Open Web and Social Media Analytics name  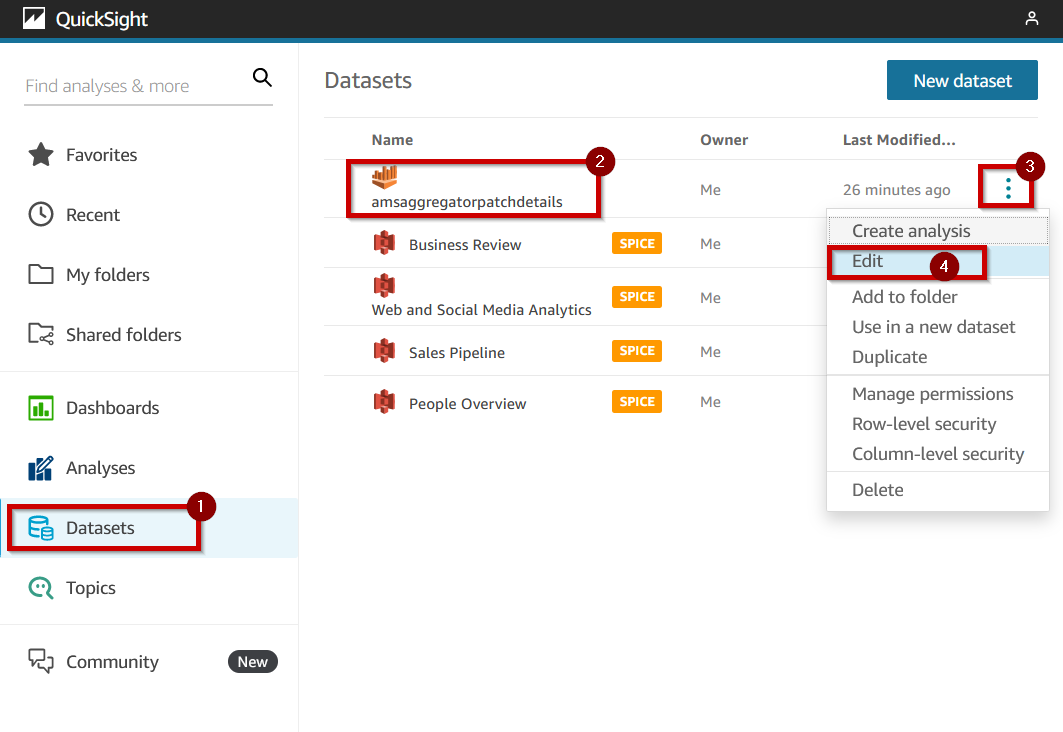tap(481, 310)
